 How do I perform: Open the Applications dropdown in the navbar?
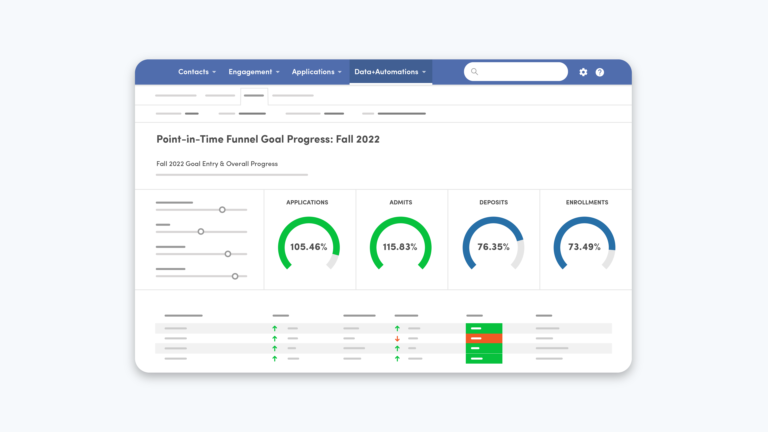(x=317, y=72)
